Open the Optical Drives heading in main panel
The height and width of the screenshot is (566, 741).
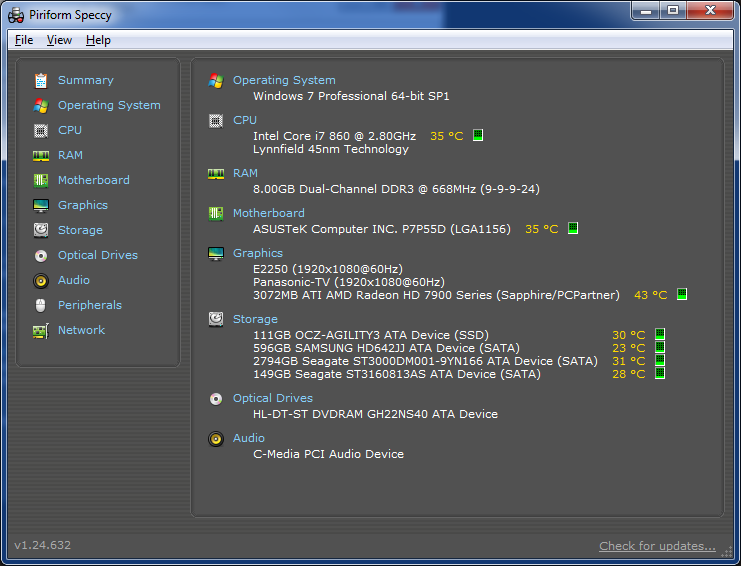(273, 398)
